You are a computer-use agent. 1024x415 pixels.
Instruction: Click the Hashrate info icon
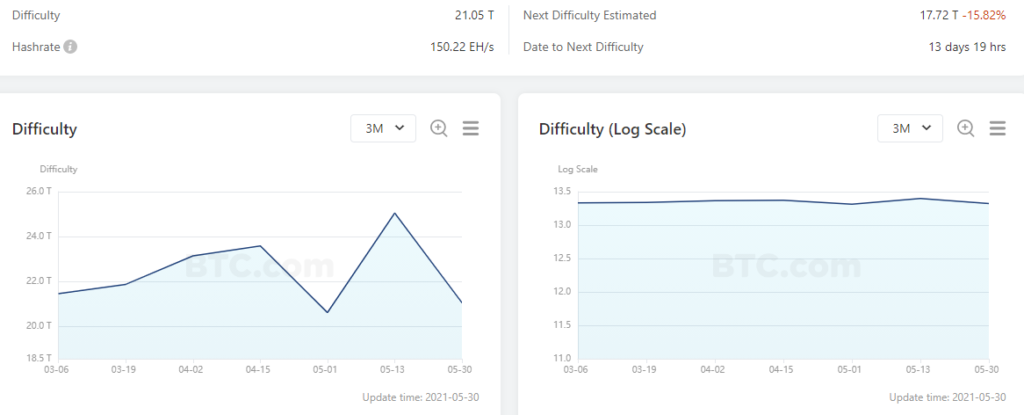click(71, 47)
